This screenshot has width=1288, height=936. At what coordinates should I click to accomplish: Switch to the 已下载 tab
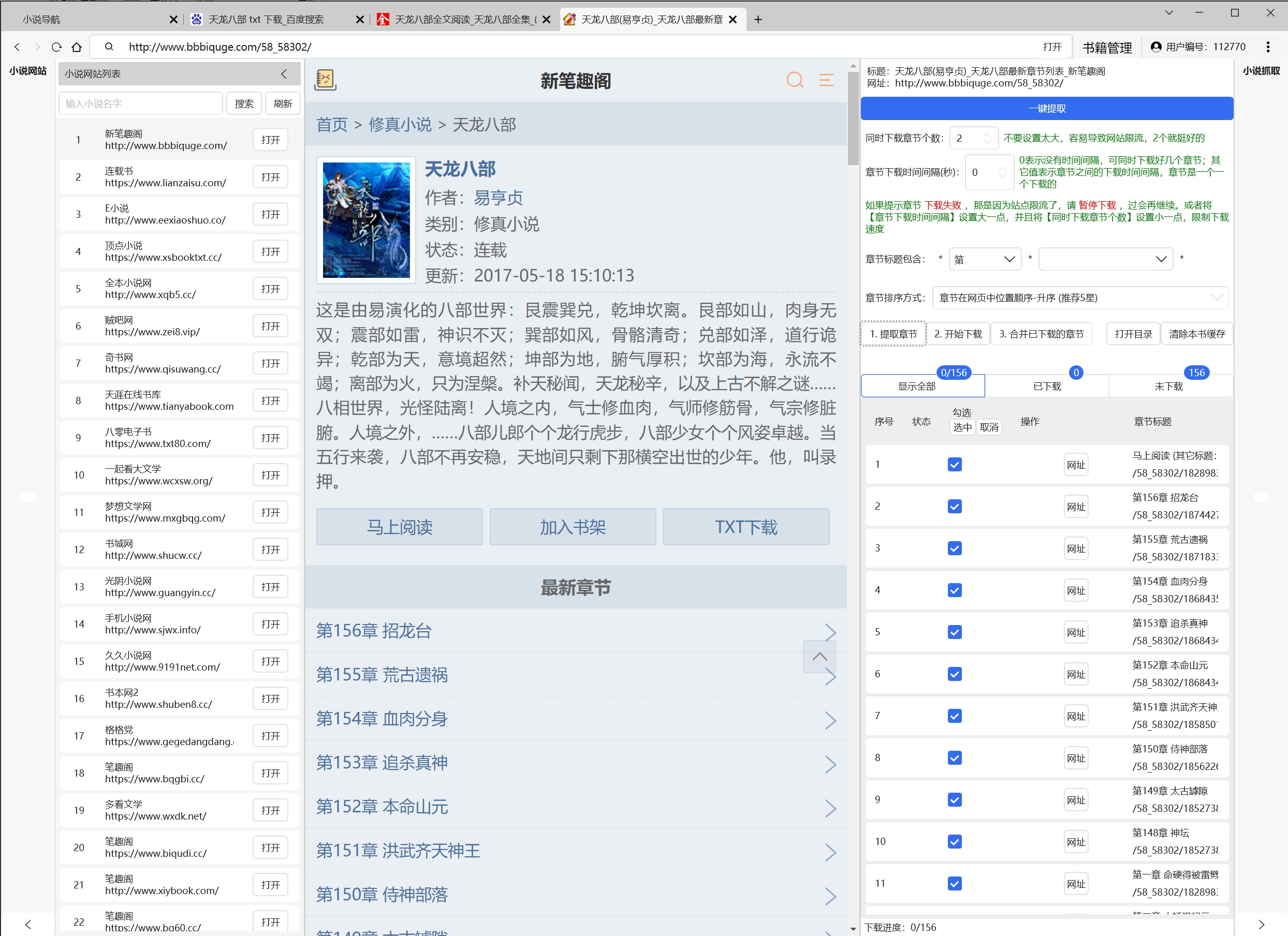coord(1046,386)
